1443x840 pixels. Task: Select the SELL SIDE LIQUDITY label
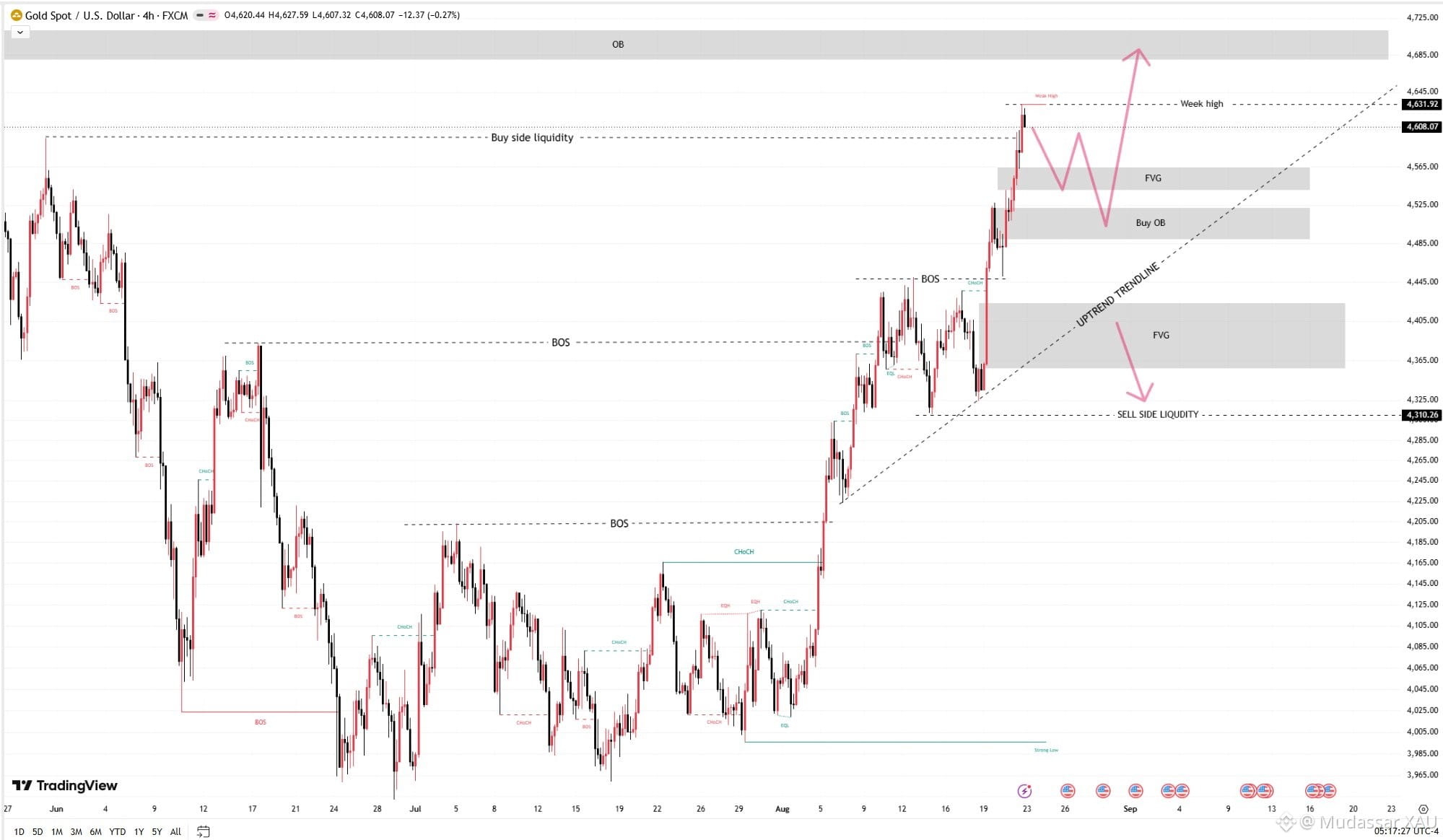pyautogui.click(x=1157, y=414)
